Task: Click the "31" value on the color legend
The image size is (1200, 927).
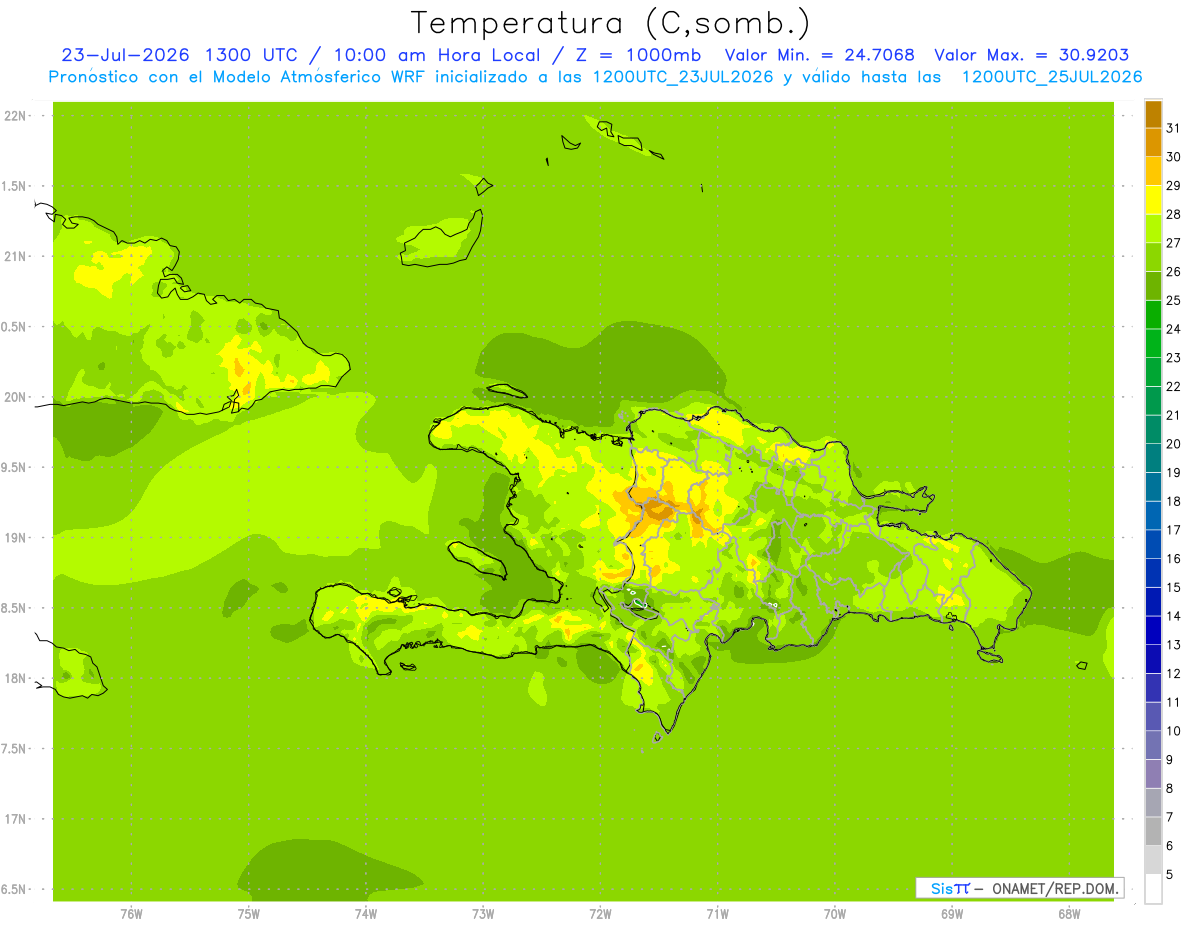Action: pyautogui.click(x=1174, y=128)
